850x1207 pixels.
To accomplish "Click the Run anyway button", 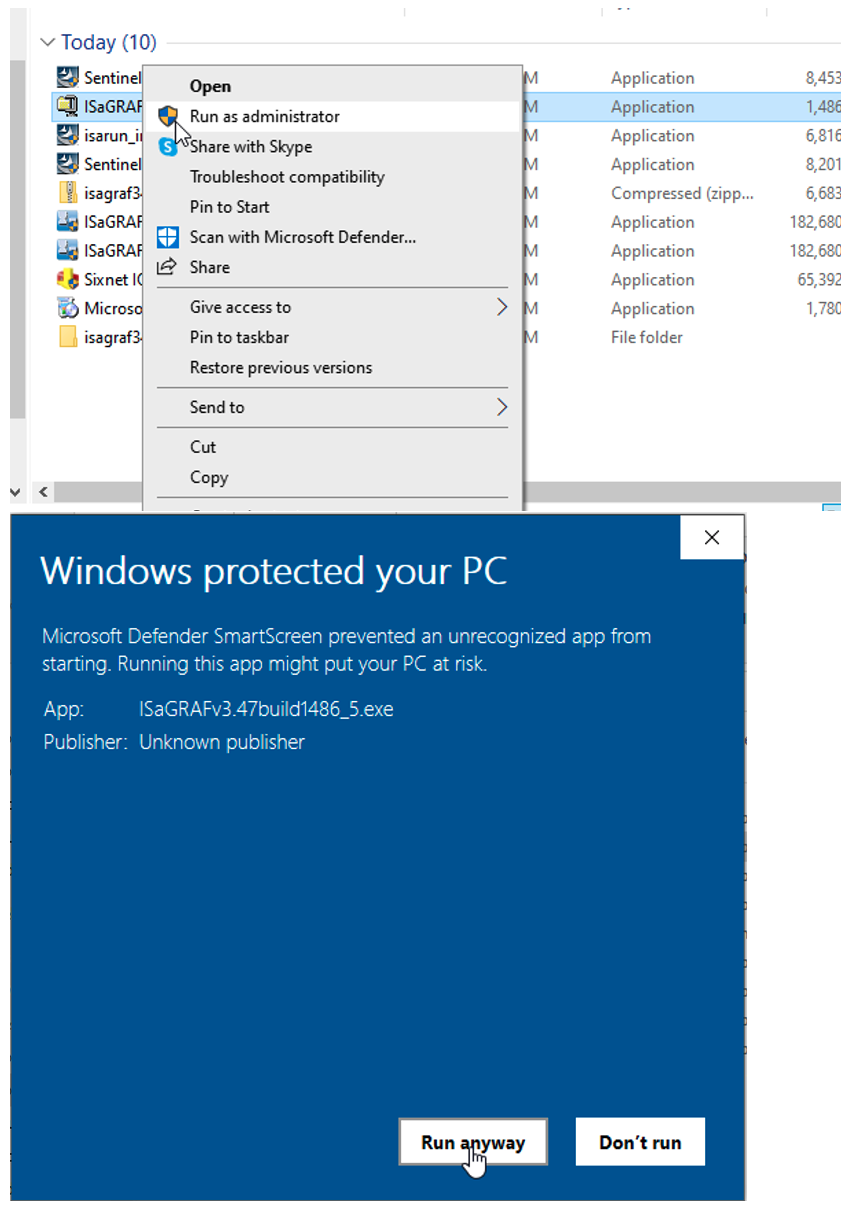I will tap(473, 1142).
